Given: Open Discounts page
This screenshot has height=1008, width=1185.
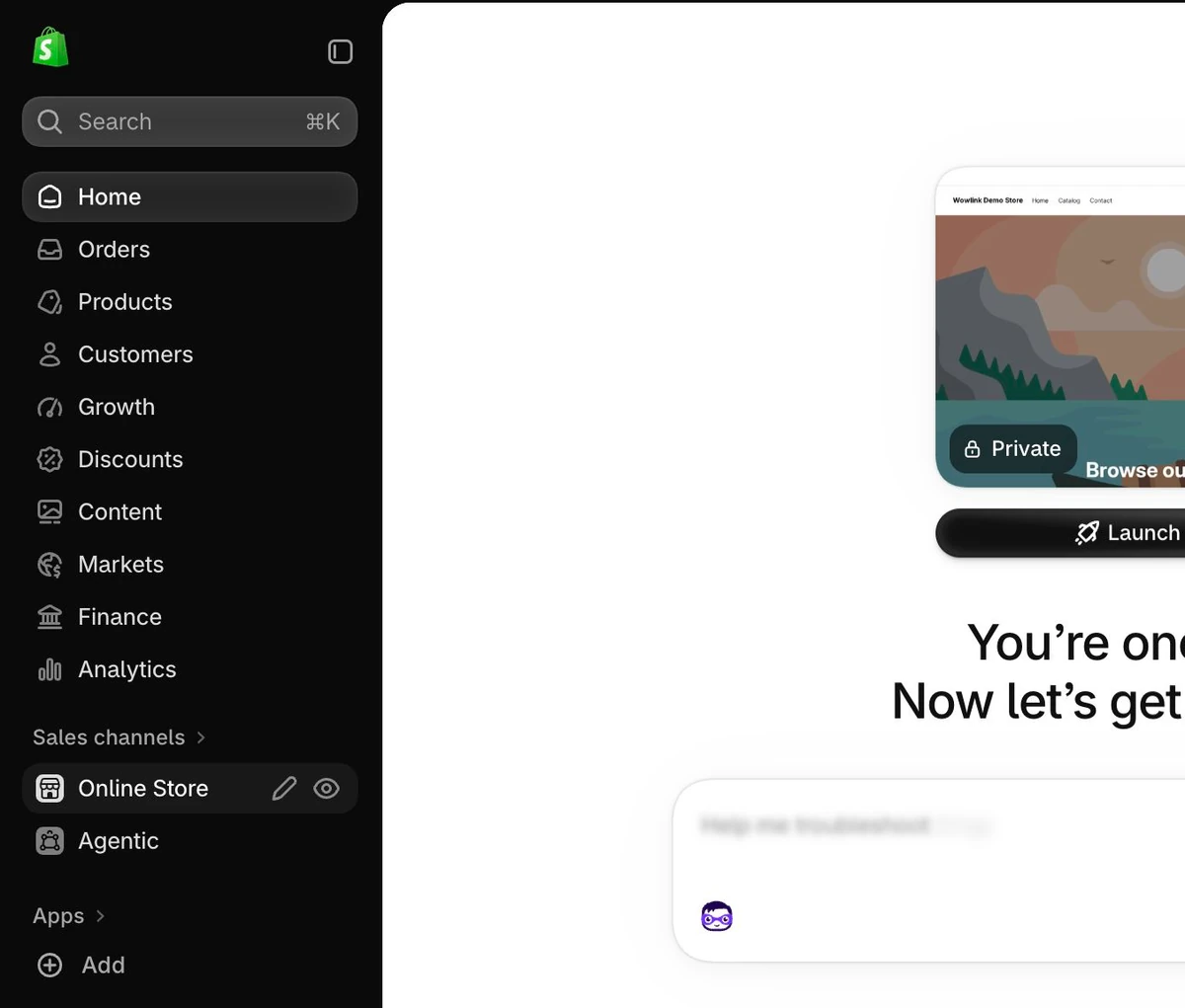Looking at the screenshot, I should pyautogui.click(x=130, y=459).
